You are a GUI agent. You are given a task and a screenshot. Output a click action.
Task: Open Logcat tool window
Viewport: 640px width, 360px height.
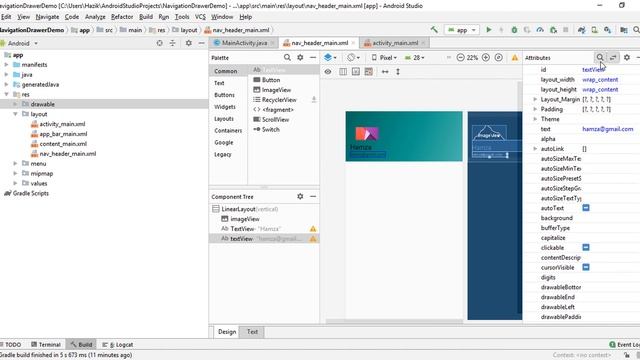pos(118,344)
